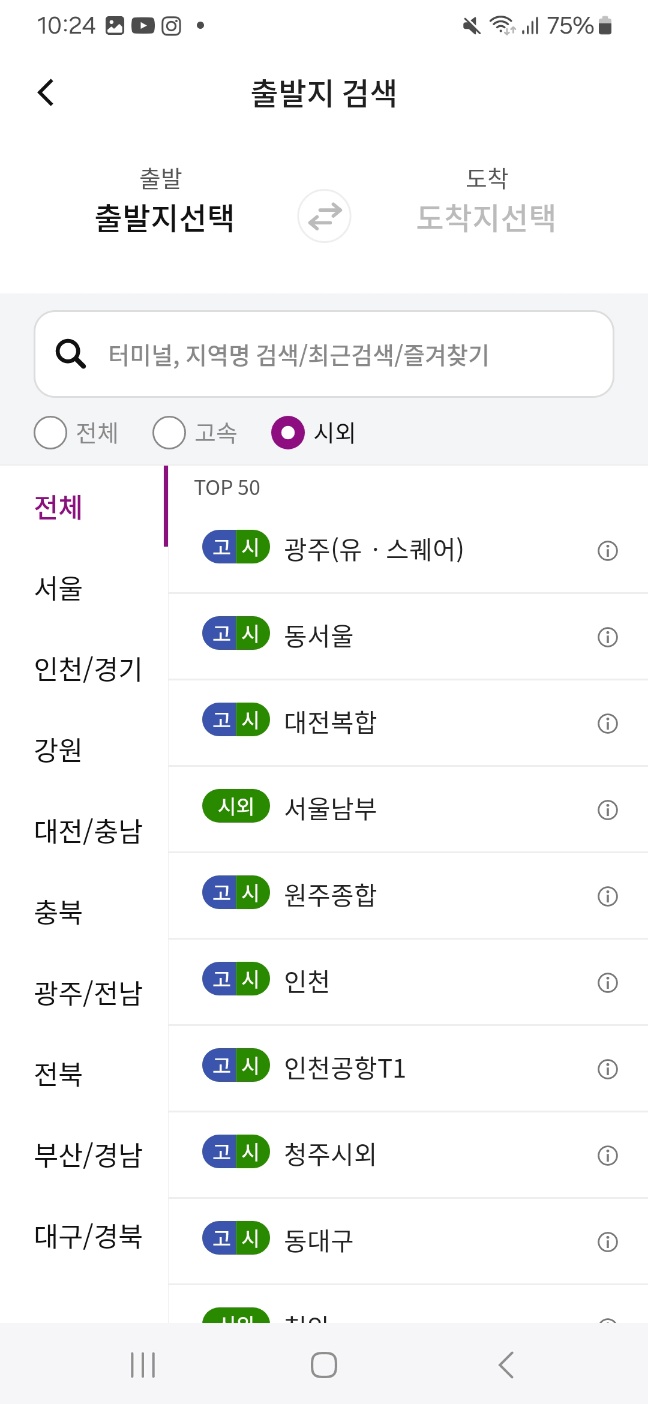Viewport: 648px width, 1404px height.
Task: Tap 도착지선택 to pick arrival location
Action: pyautogui.click(x=487, y=217)
